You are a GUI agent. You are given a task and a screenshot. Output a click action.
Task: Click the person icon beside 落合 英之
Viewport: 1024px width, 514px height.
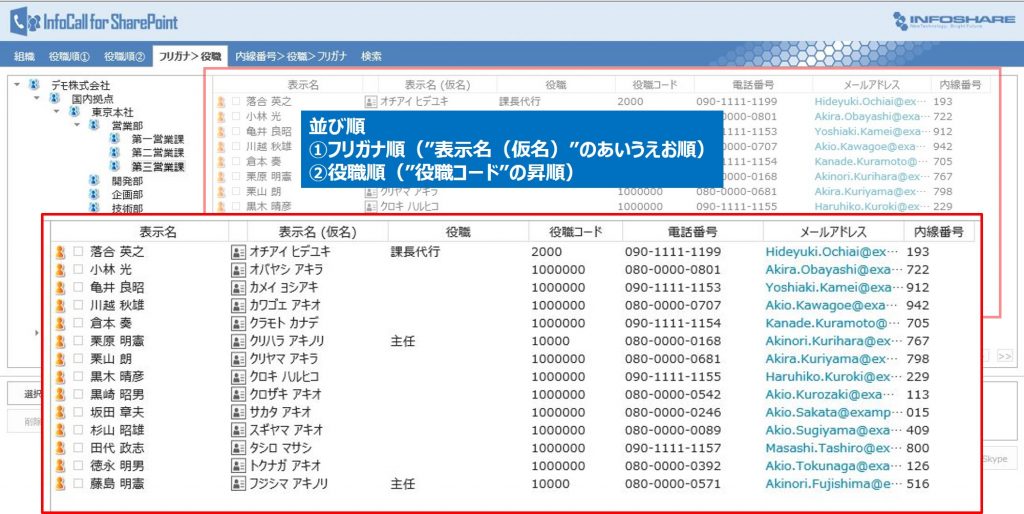click(61, 253)
